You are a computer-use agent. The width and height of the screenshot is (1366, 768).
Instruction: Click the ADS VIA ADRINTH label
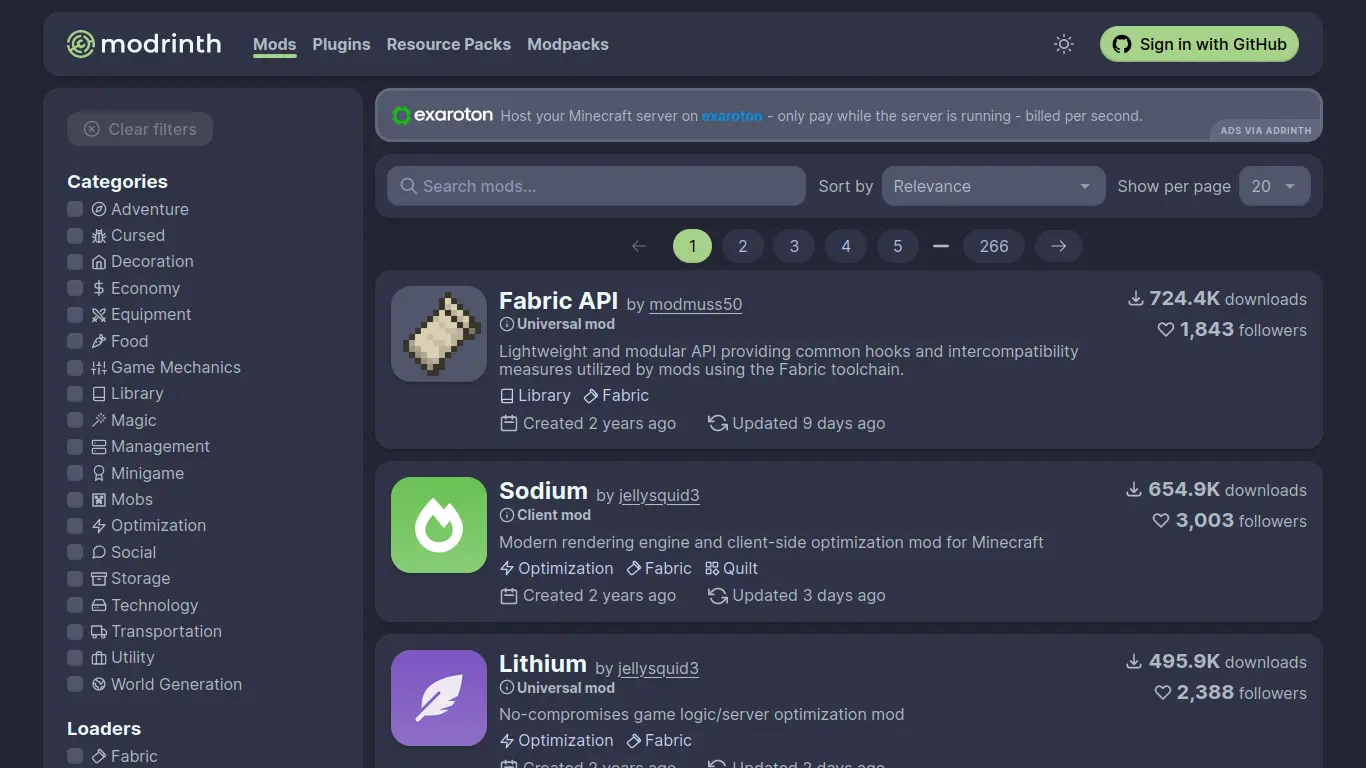pyautogui.click(x=1266, y=131)
